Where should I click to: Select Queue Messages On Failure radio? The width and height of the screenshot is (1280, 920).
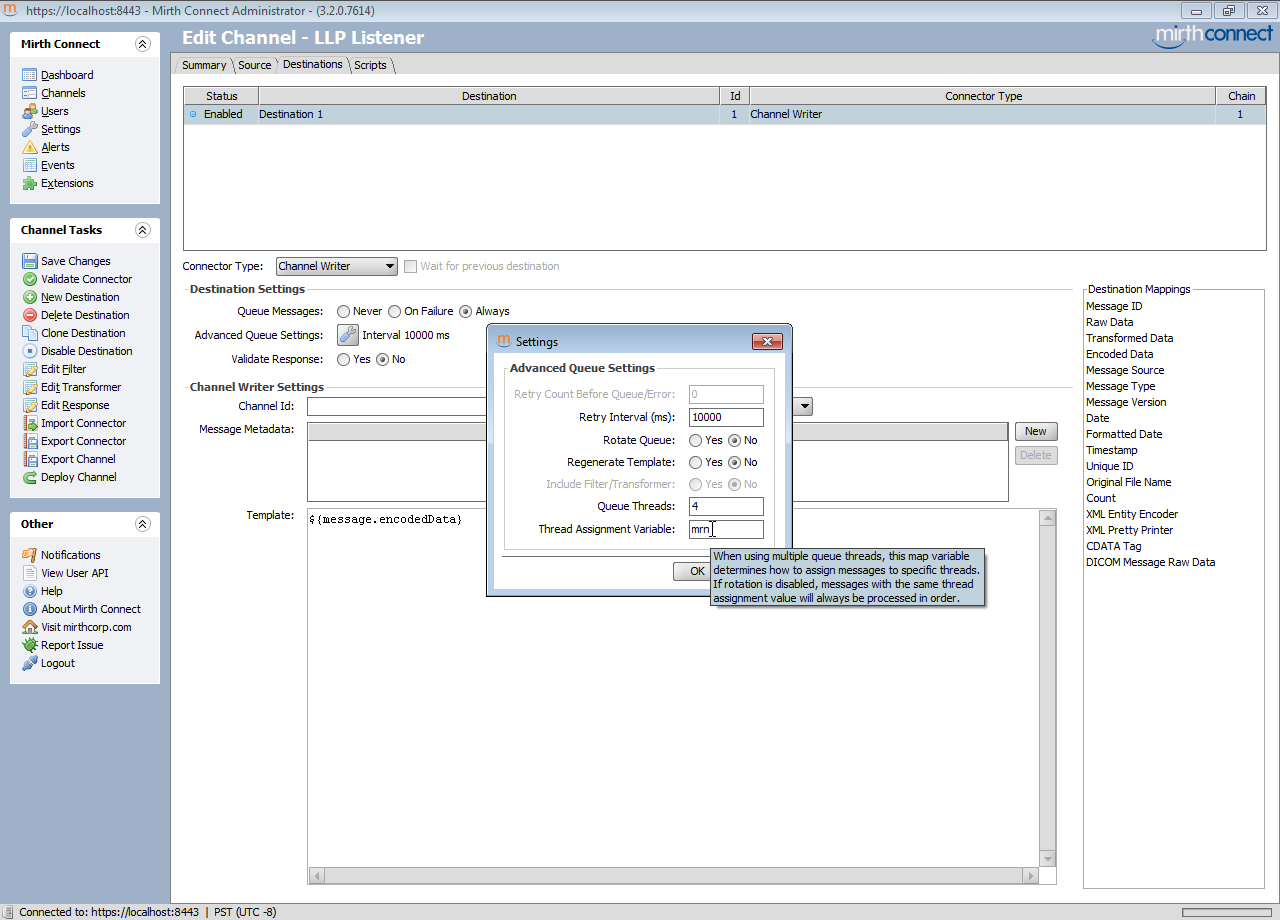[x=395, y=311]
